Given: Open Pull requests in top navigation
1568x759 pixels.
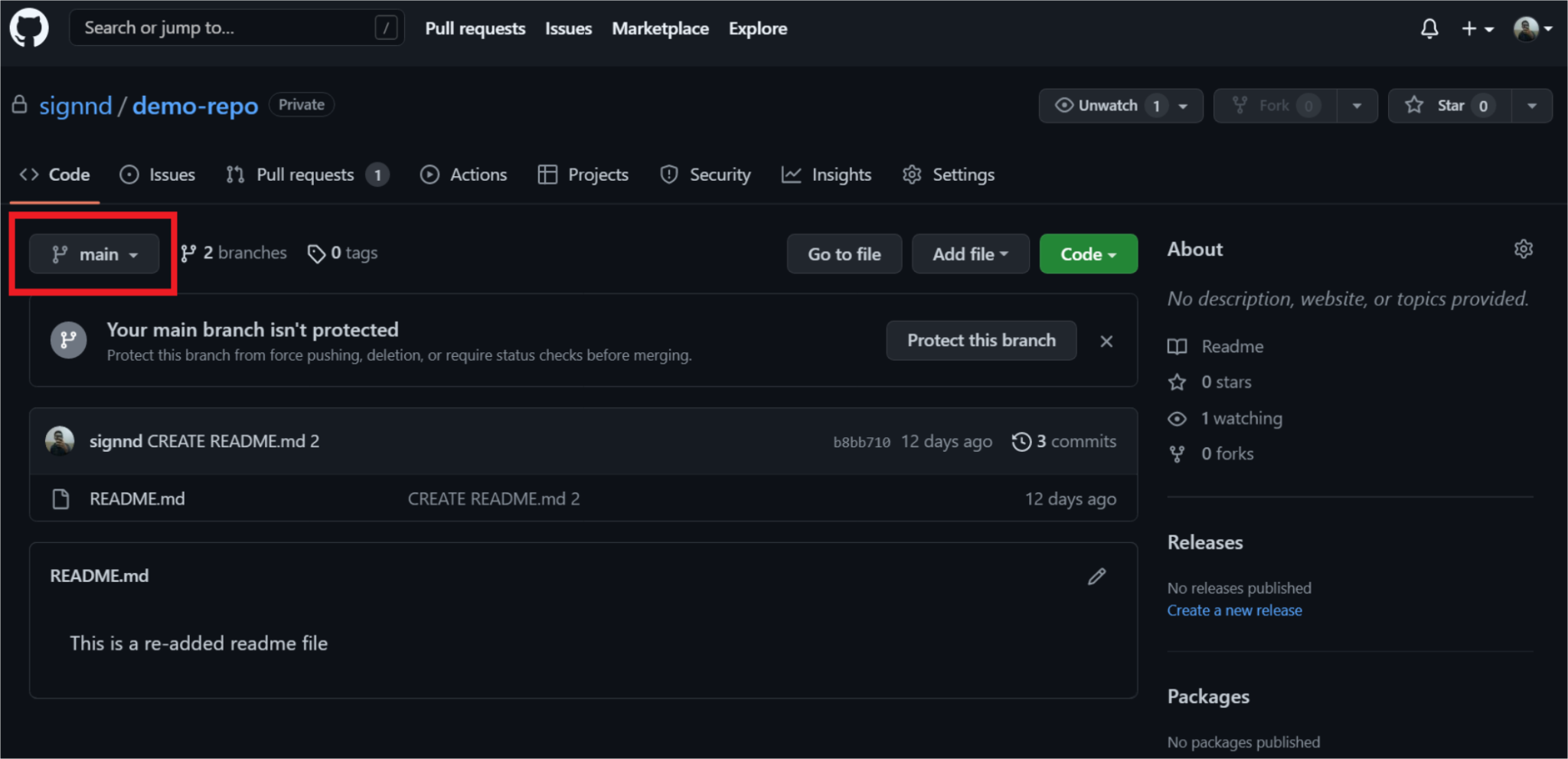Looking at the screenshot, I should tap(475, 28).
